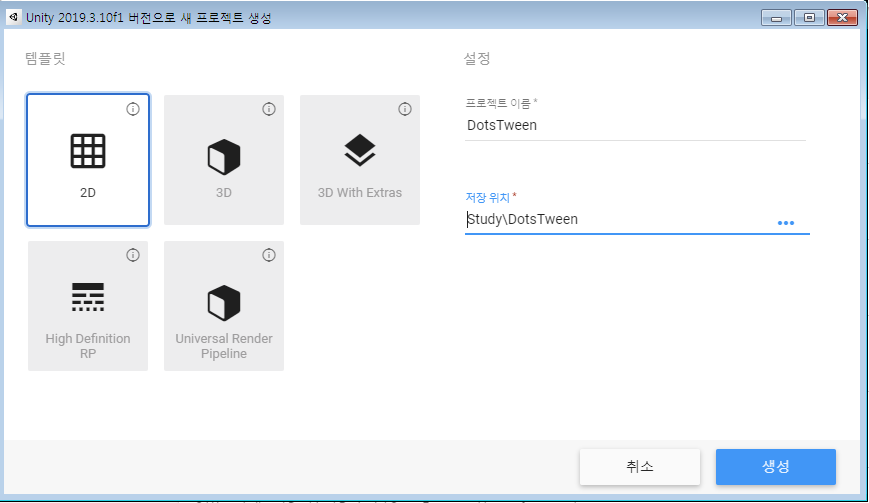Close the new project dialog window
The width and height of the screenshot is (869, 503).
[842, 18]
